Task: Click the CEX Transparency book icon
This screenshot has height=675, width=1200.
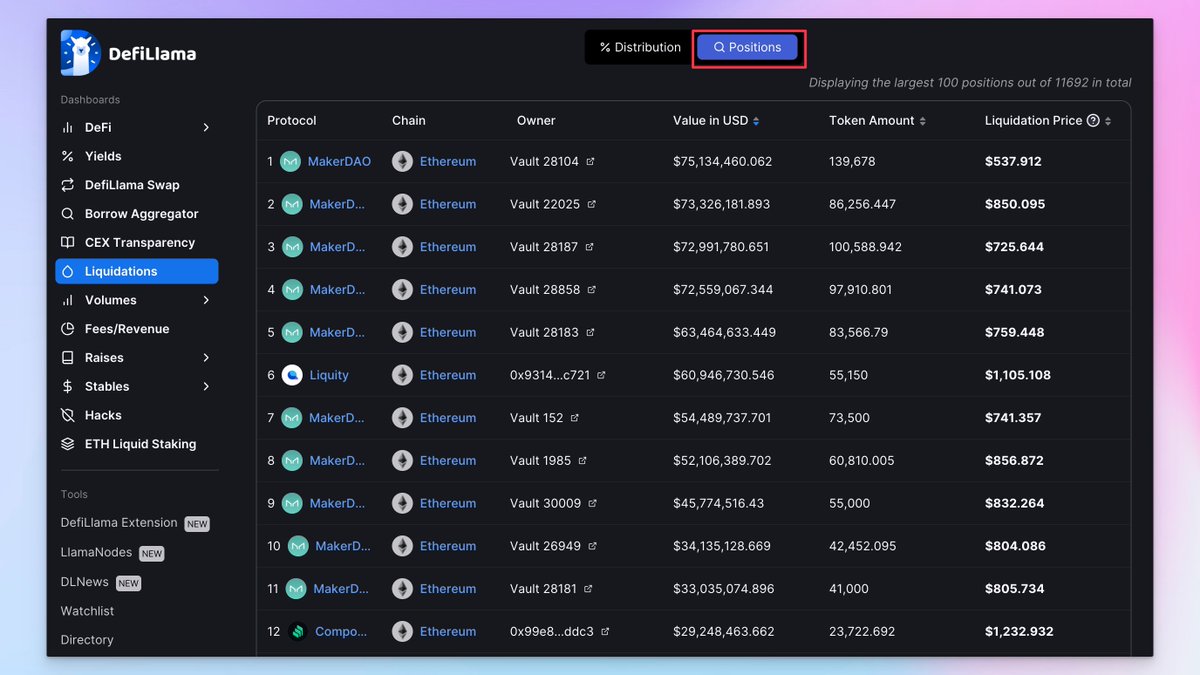Action: coord(68,243)
